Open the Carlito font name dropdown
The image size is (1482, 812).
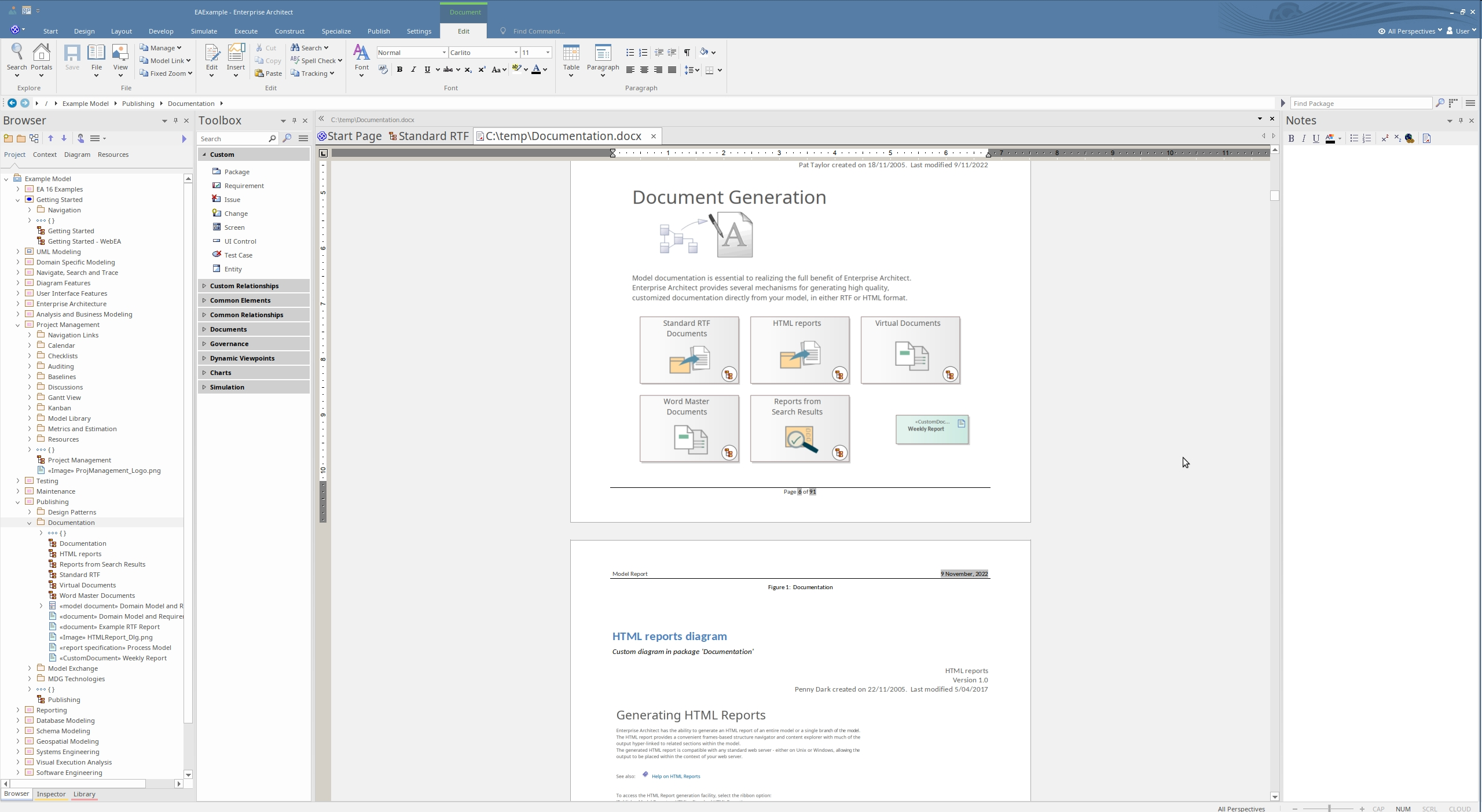point(516,53)
